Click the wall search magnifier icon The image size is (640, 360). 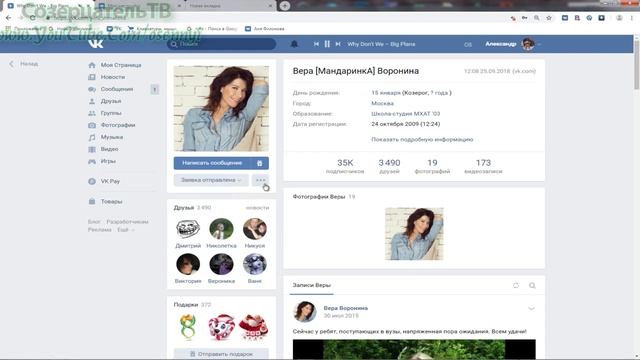point(532,285)
